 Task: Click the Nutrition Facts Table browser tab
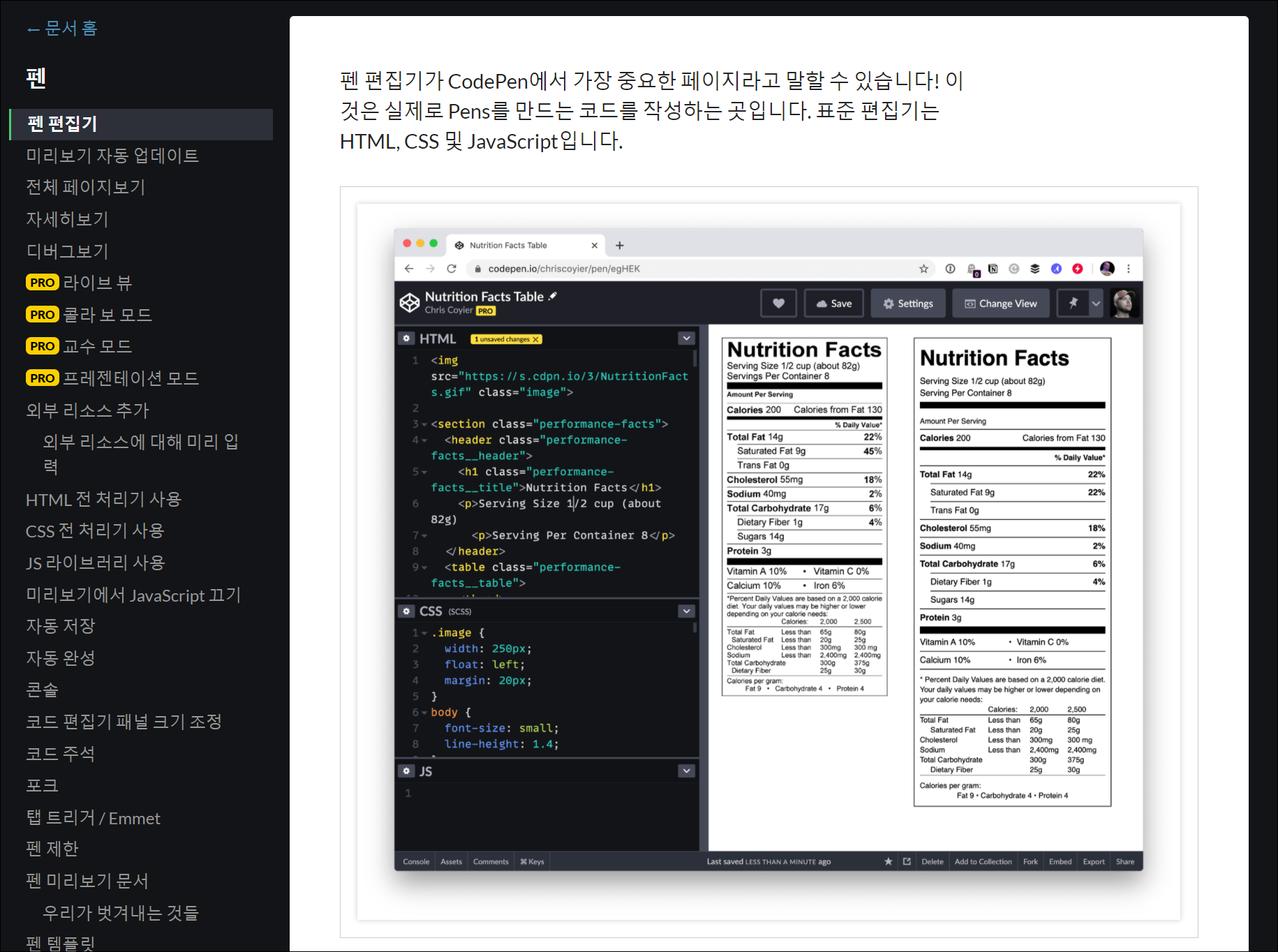tap(525, 246)
